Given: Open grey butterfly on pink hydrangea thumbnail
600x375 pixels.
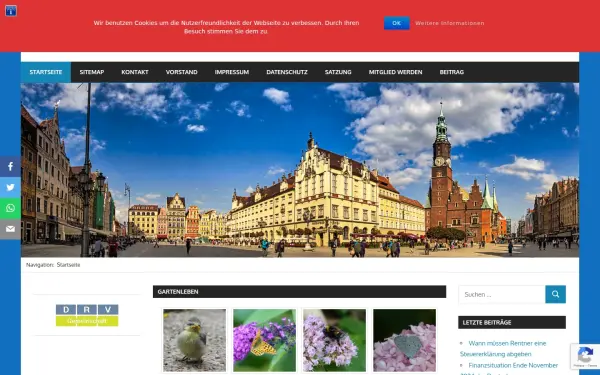Looking at the screenshot, I should 404,340.
